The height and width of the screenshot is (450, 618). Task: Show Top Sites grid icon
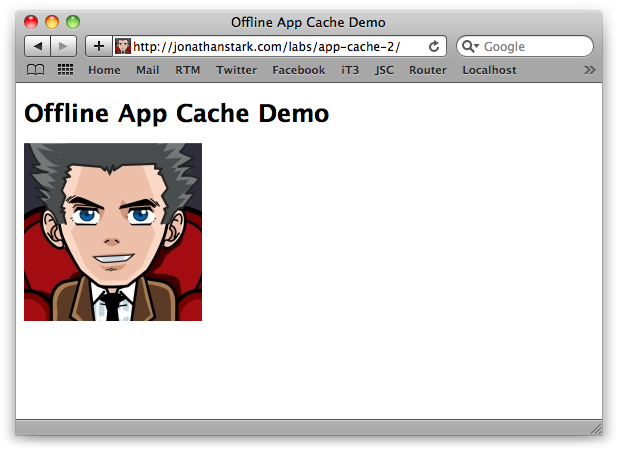65,70
